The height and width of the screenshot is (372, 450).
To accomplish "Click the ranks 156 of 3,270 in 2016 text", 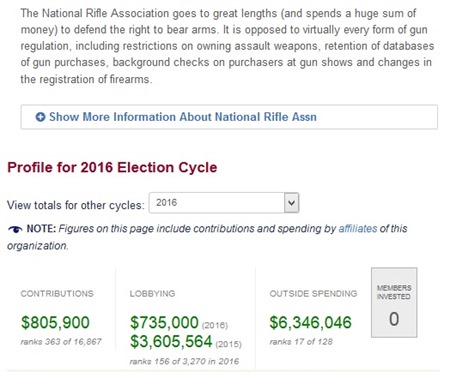I will coord(184,361).
